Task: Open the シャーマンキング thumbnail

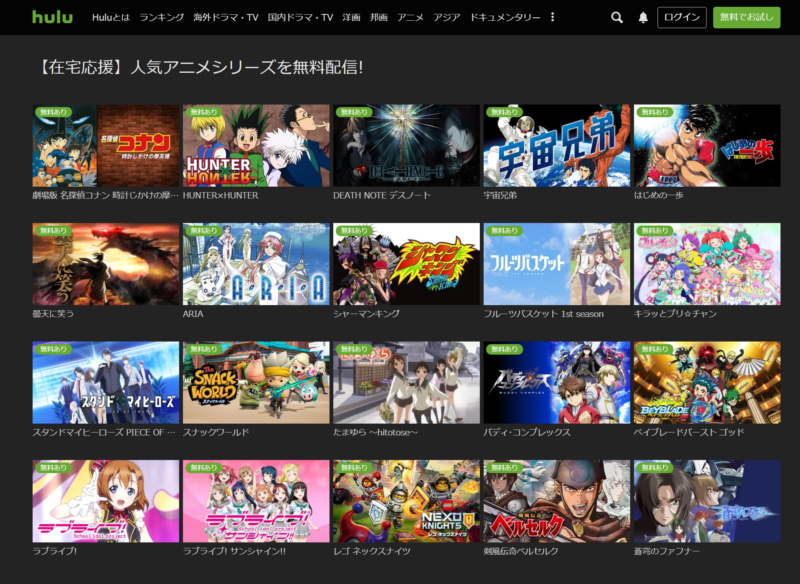Action: point(406,264)
